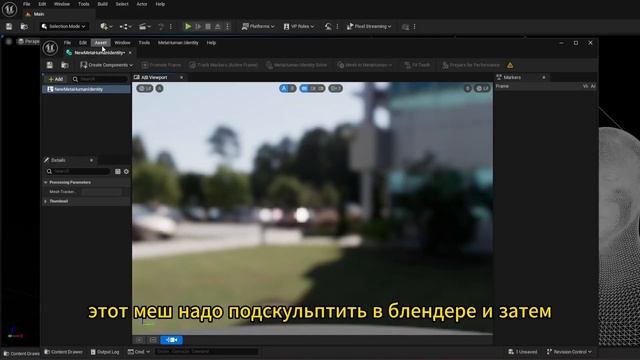
Task: Click the Details search field
Action: [x=78, y=171]
